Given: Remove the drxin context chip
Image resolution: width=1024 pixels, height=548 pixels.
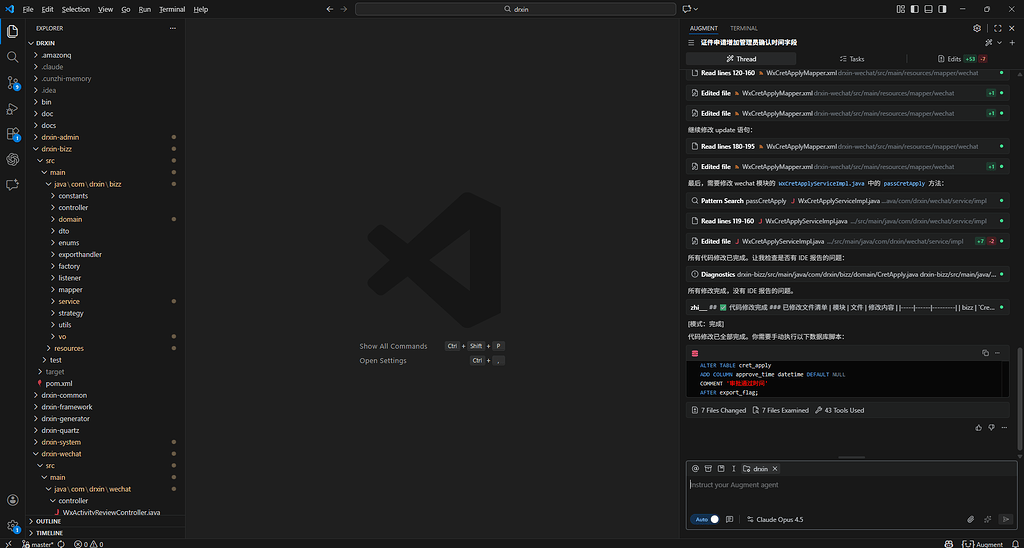Looking at the screenshot, I should pos(775,469).
